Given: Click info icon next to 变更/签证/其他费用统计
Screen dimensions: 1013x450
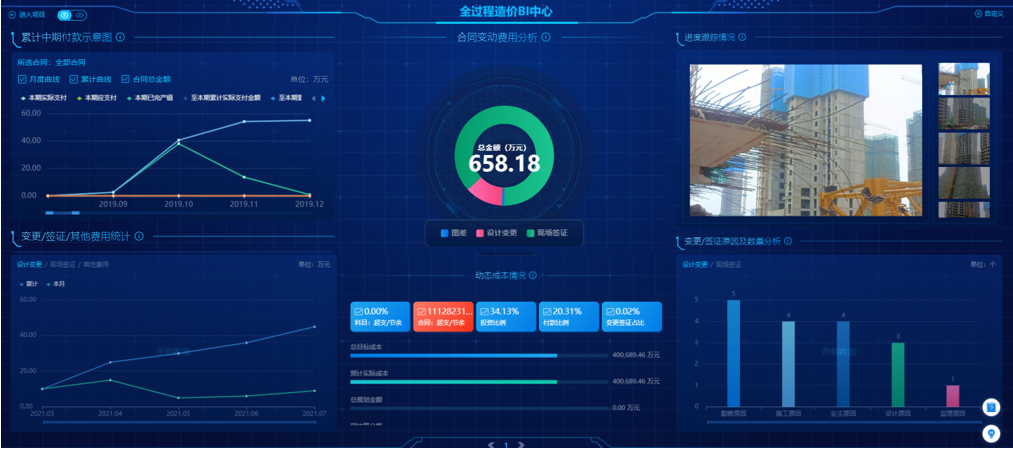Looking at the screenshot, I should click(x=139, y=237).
